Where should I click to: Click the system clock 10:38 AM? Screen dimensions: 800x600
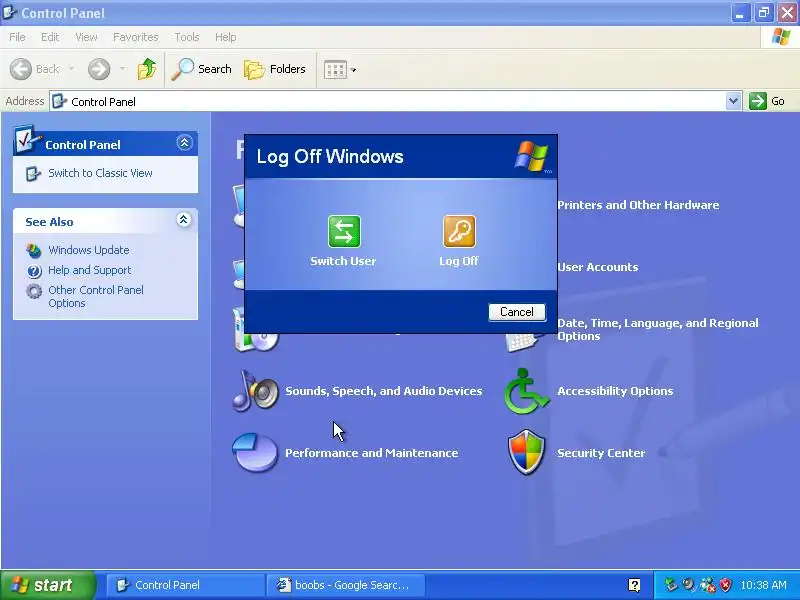point(763,585)
